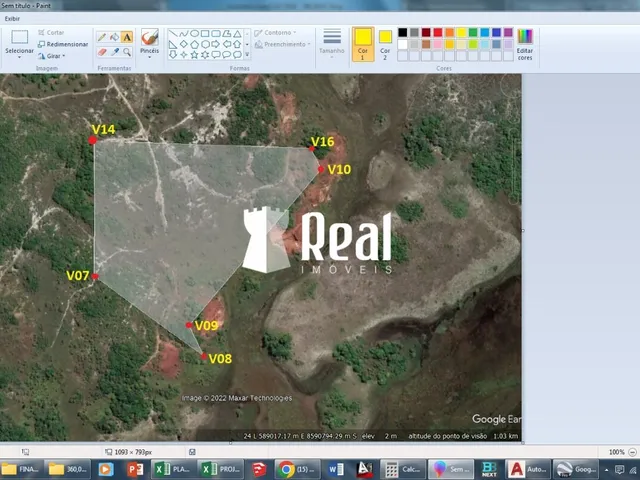Open the Calculator taskbar button
The image size is (640, 480).
[x=402, y=470]
